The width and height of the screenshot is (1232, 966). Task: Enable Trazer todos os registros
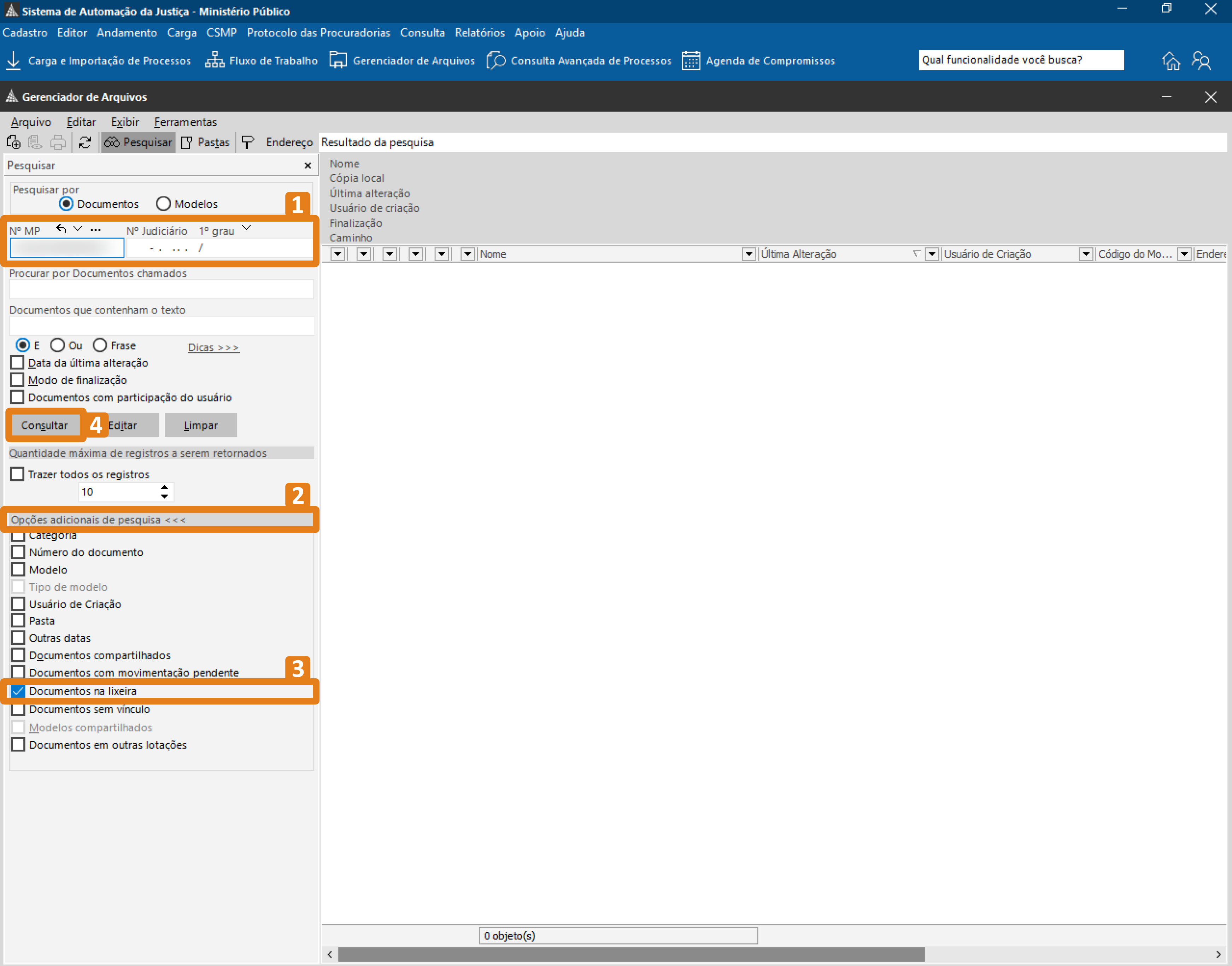point(18,474)
